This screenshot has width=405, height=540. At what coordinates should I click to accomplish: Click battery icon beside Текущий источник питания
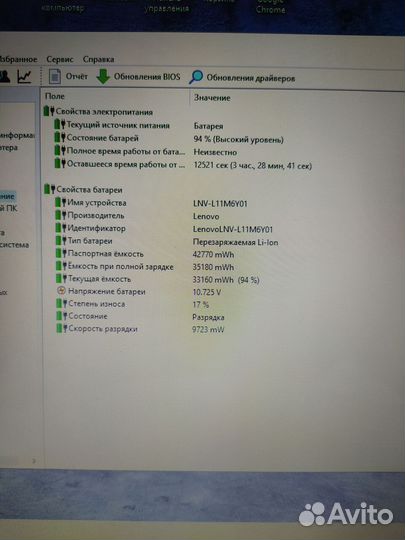(x=60, y=125)
